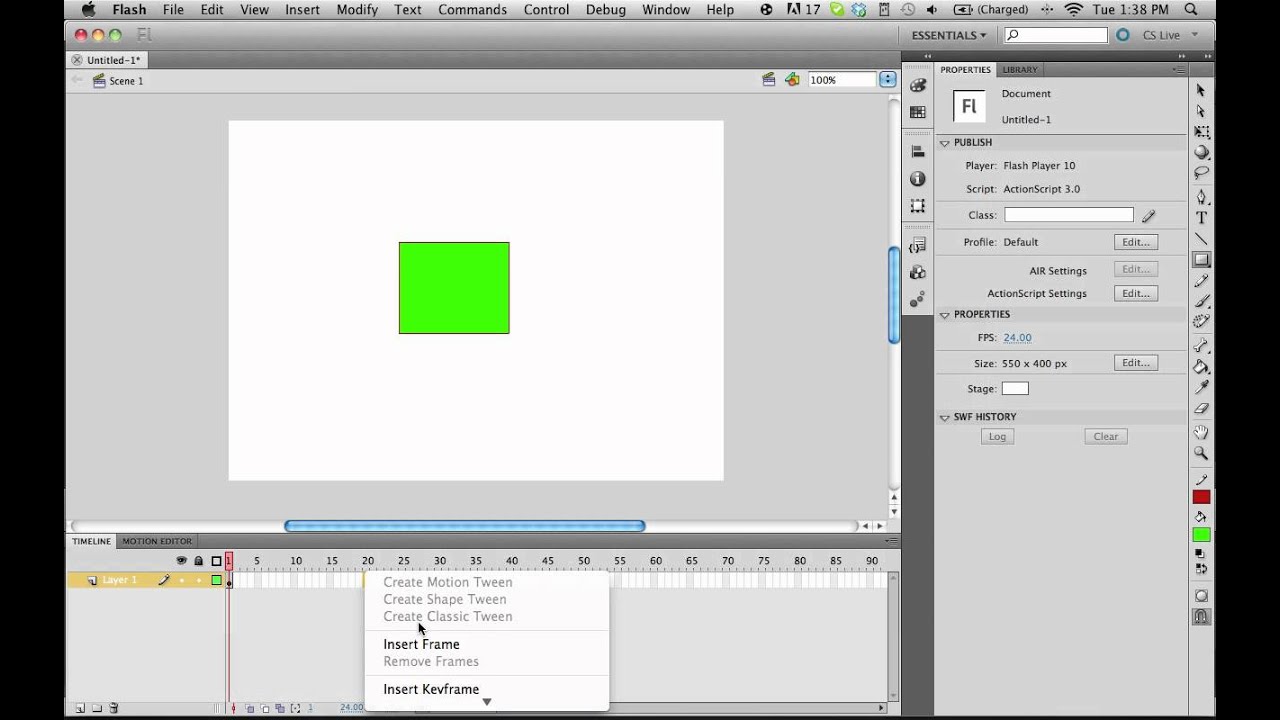Toggle Onion Skin button
Screen dimensions: 1280x720
pos(249,708)
